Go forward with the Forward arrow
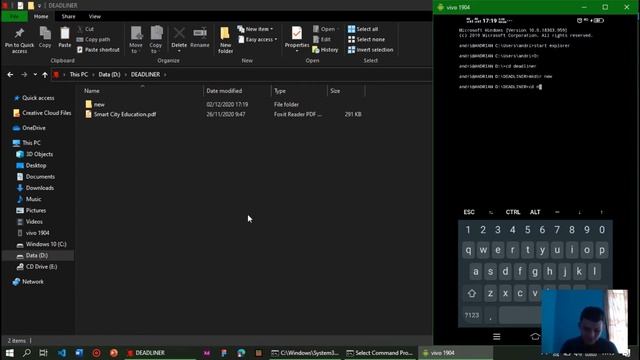 [x=24, y=75]
